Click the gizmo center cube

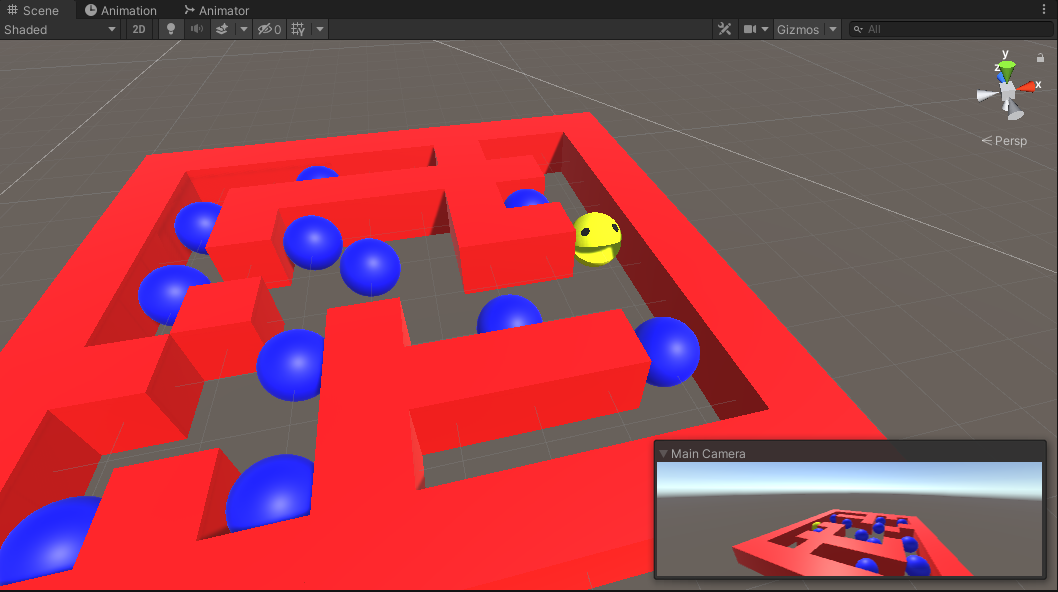(x=1007, y=91)
